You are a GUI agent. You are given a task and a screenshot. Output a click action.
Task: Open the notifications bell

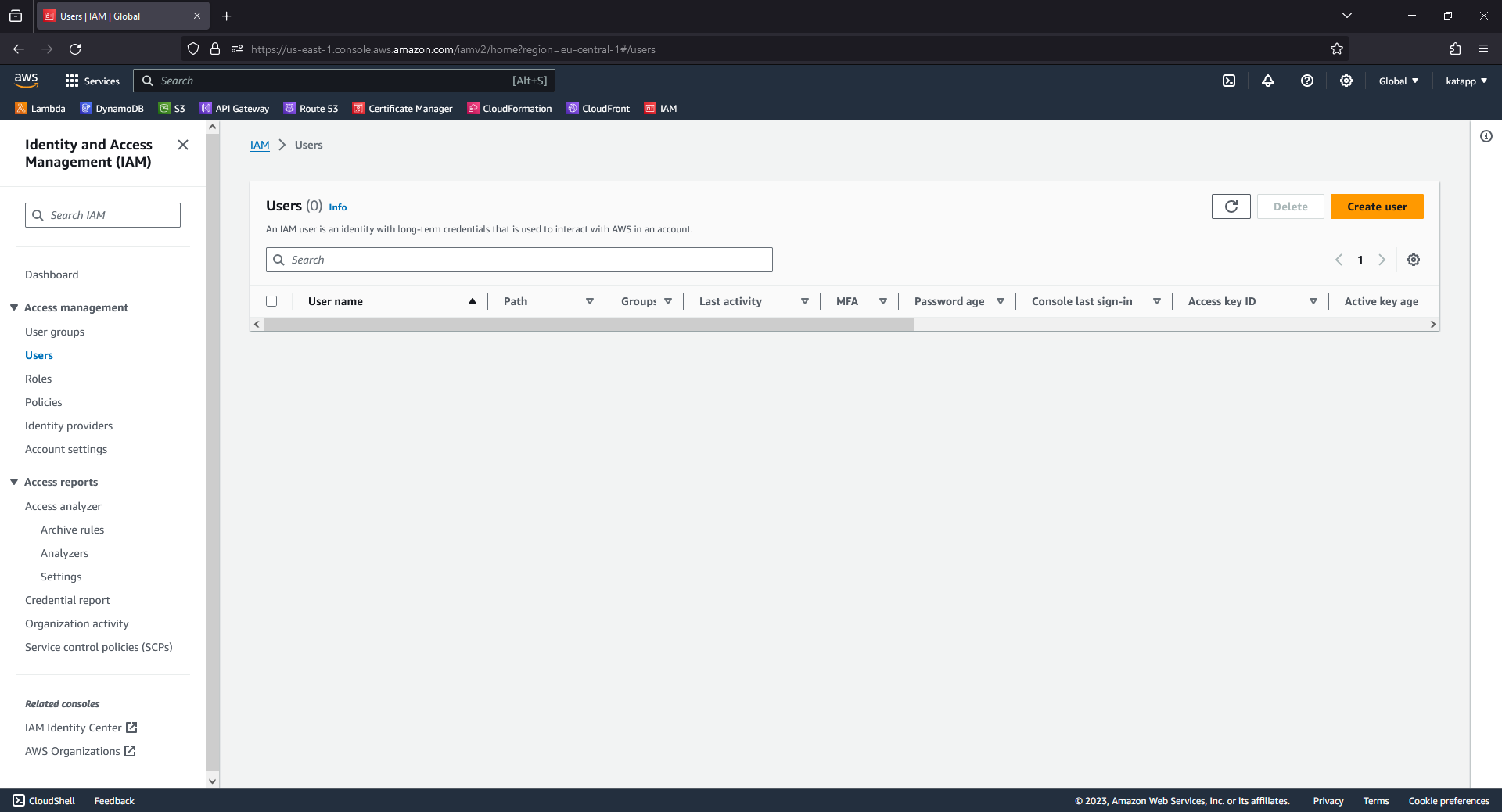(1268, 81)
